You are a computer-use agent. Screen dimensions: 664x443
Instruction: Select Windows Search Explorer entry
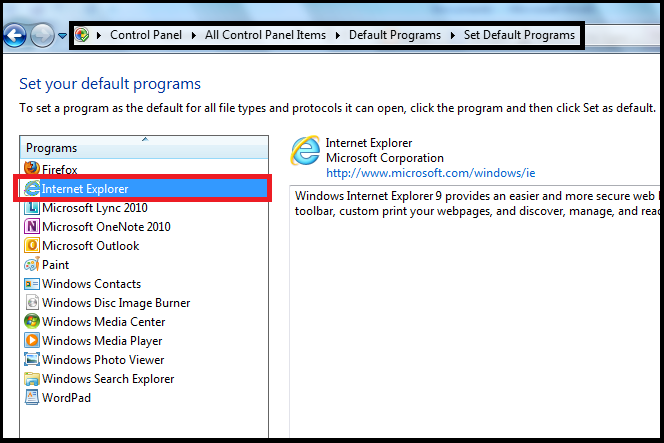108,379
